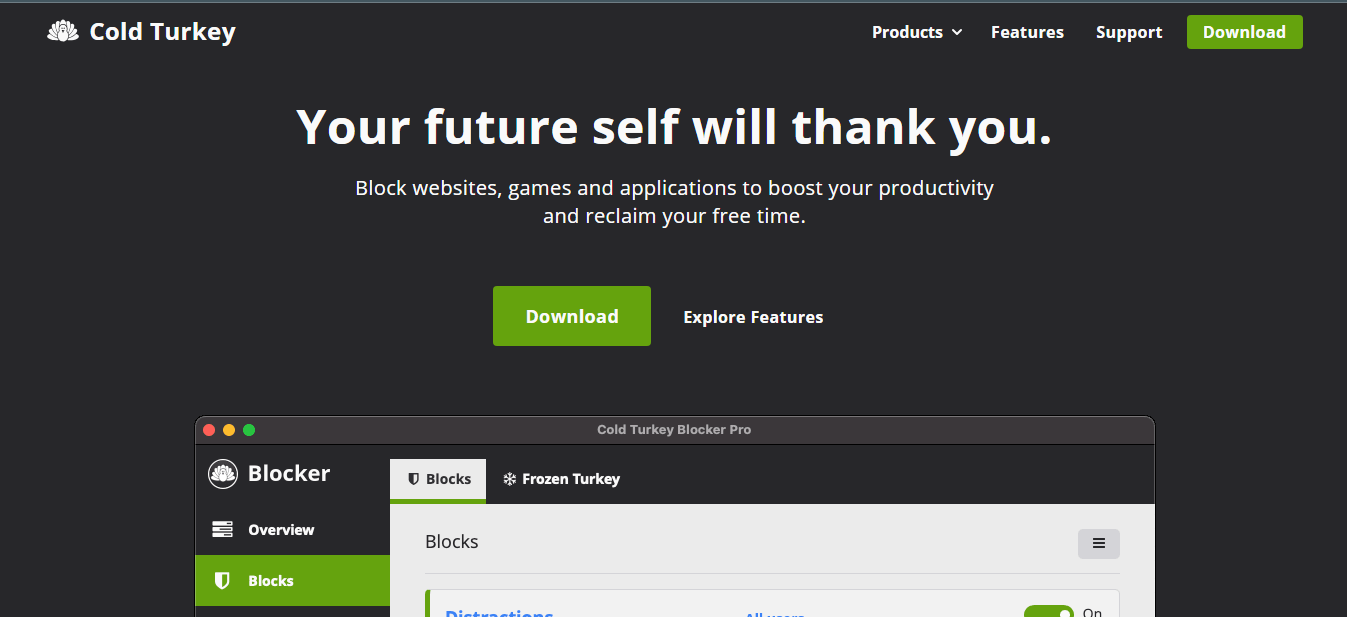This screenshot has height=617, width=1347.
Task: Open the Features page from navbar
Action: pos(1027,33)
